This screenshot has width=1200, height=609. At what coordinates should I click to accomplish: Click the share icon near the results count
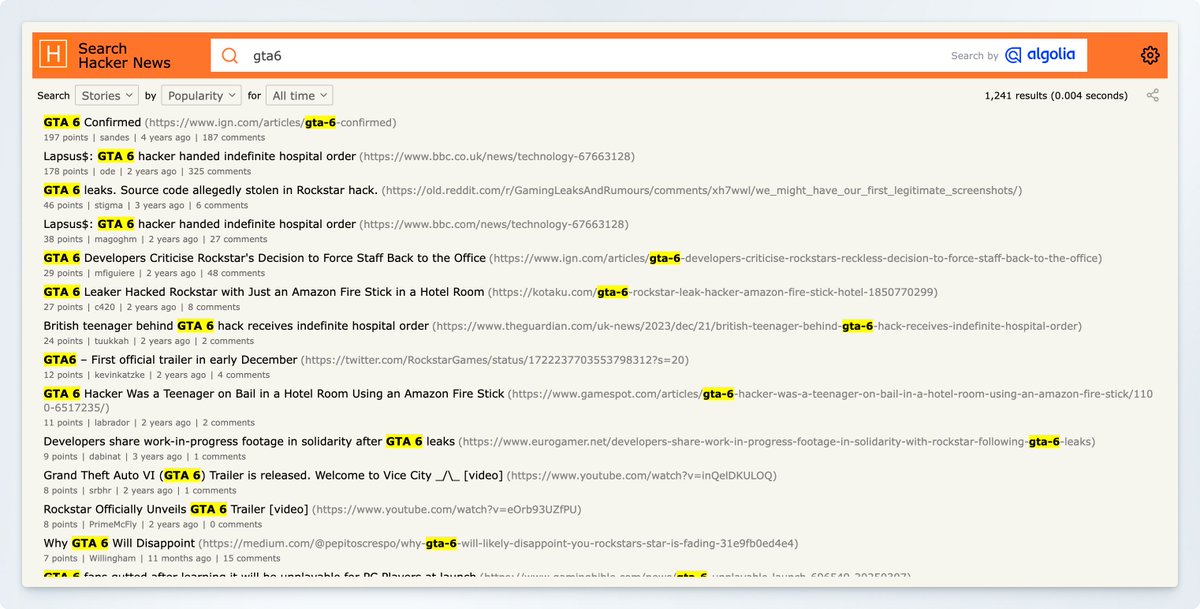pyautogui.click(x=1152, y=94)
